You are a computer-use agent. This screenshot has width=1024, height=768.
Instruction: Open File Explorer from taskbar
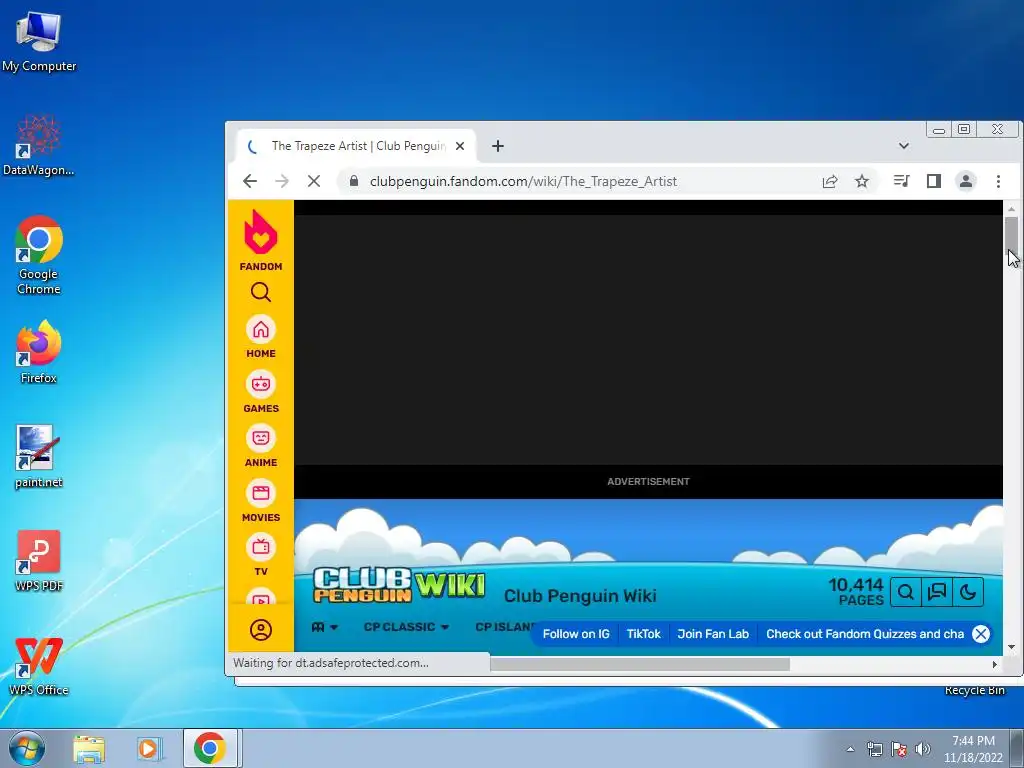pos(89,748)
